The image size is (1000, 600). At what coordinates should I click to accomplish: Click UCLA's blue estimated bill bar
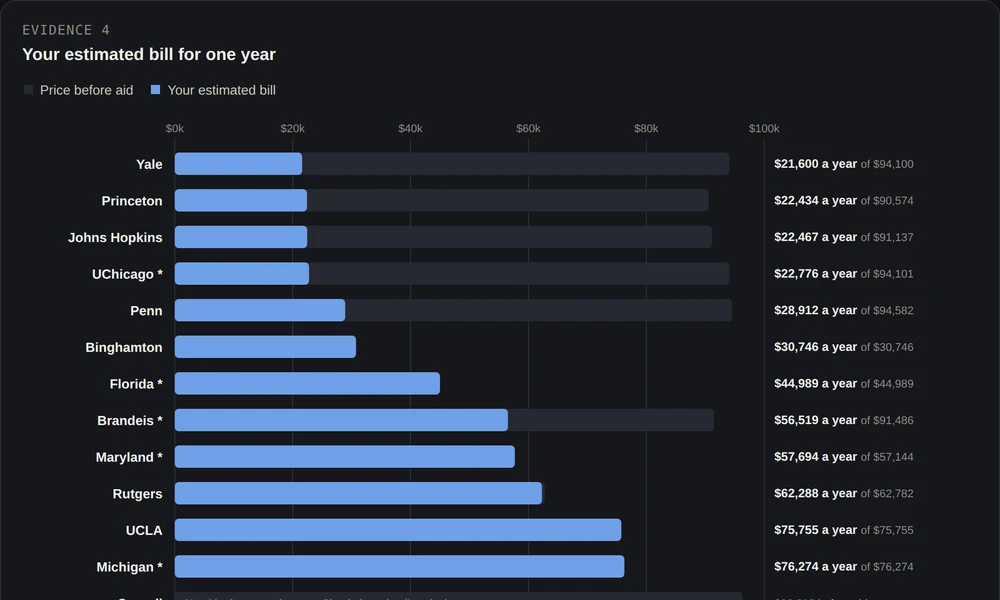click(x=398, y=530)
